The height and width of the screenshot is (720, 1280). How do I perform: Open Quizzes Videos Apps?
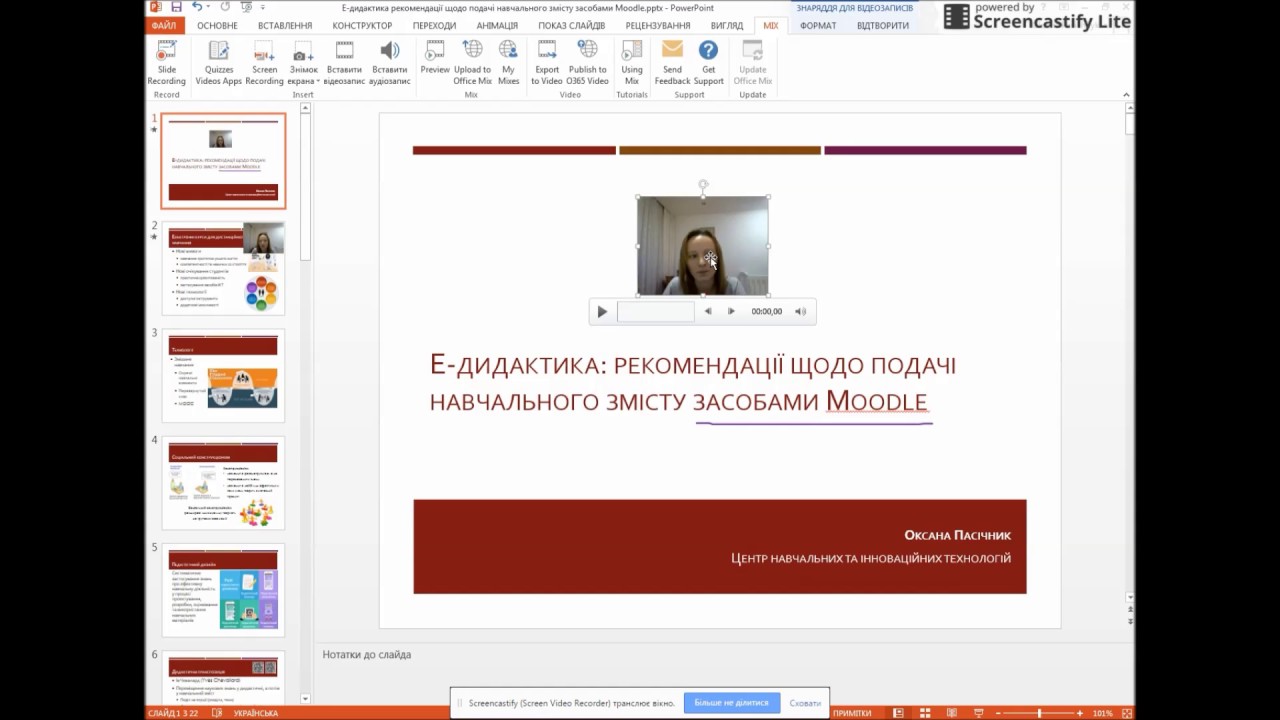click(218, 62)
